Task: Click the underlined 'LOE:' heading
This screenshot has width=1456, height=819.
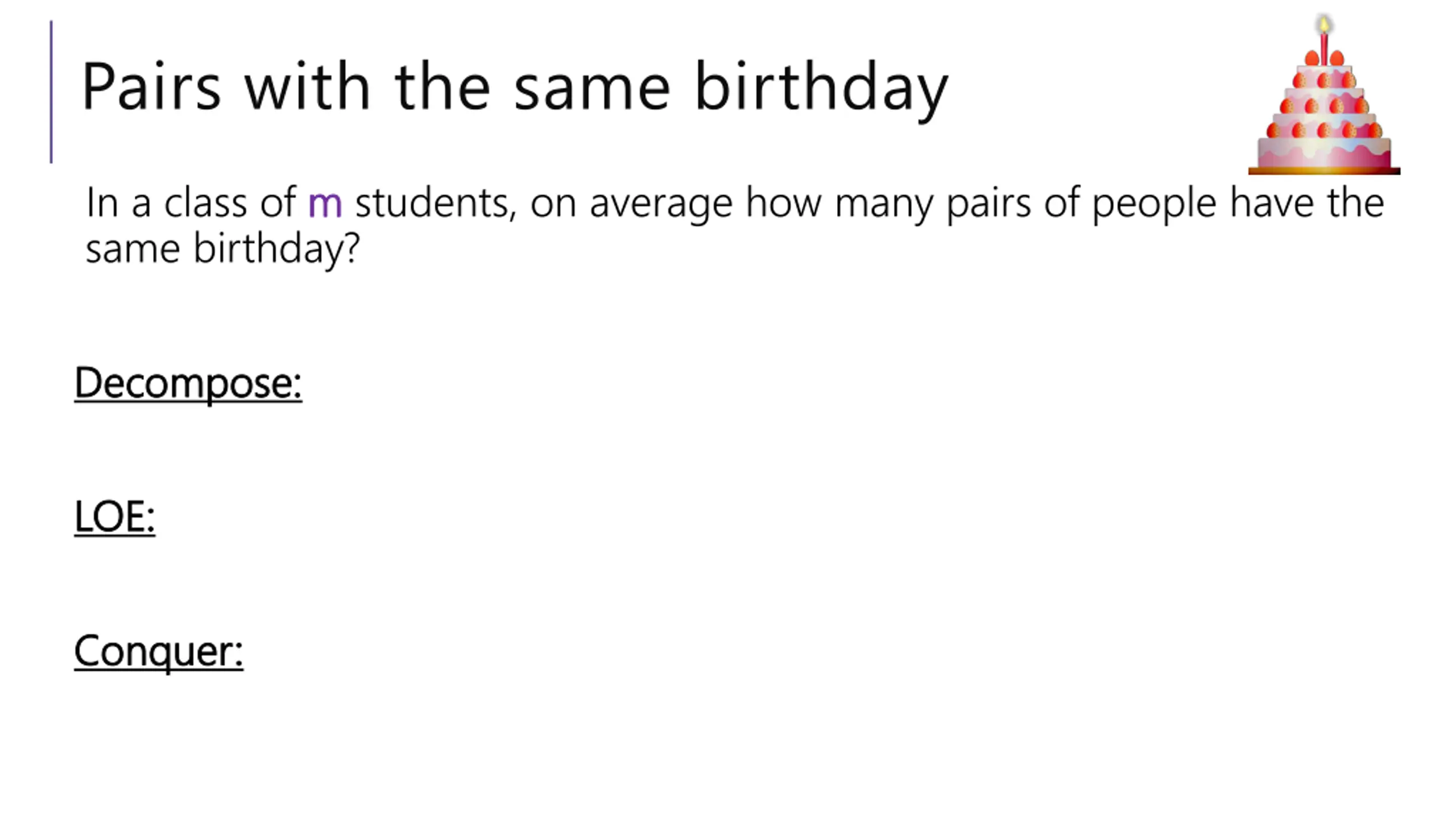Action: pyautogui.click(x=114, y=516)
